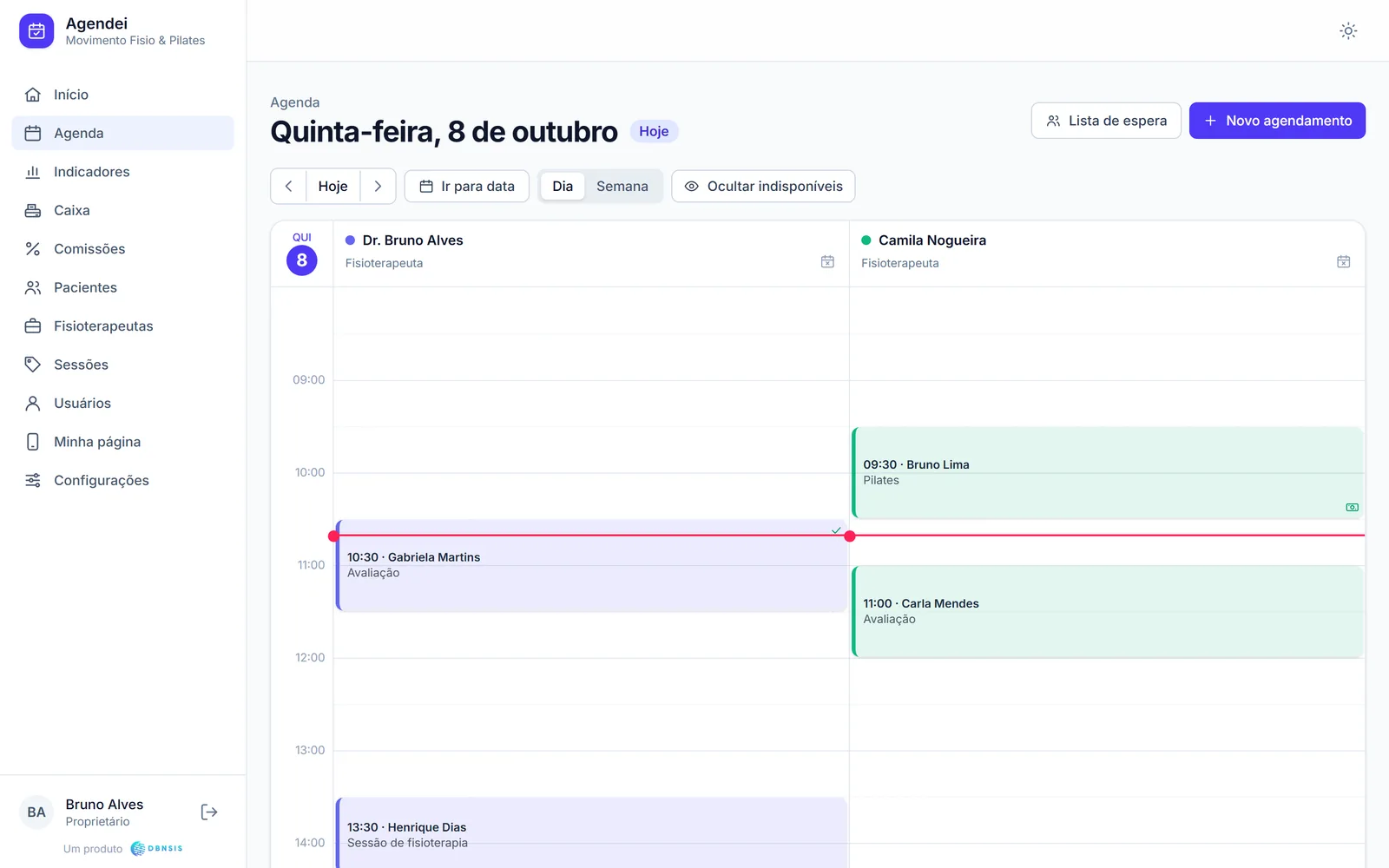Open the 10:30 Gabriela Martins appointment
Viewport: 1389px width, 868px height.
[592, 566]
